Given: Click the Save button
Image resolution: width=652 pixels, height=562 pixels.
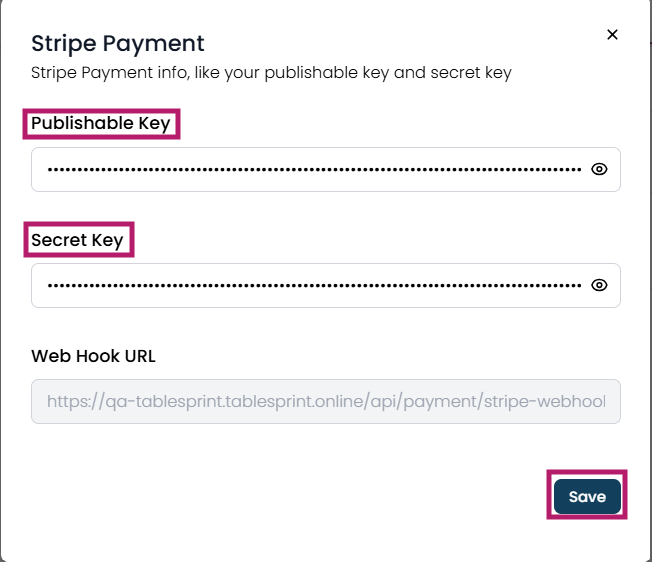Looking at the screenshot, I should tap(587, 496).
